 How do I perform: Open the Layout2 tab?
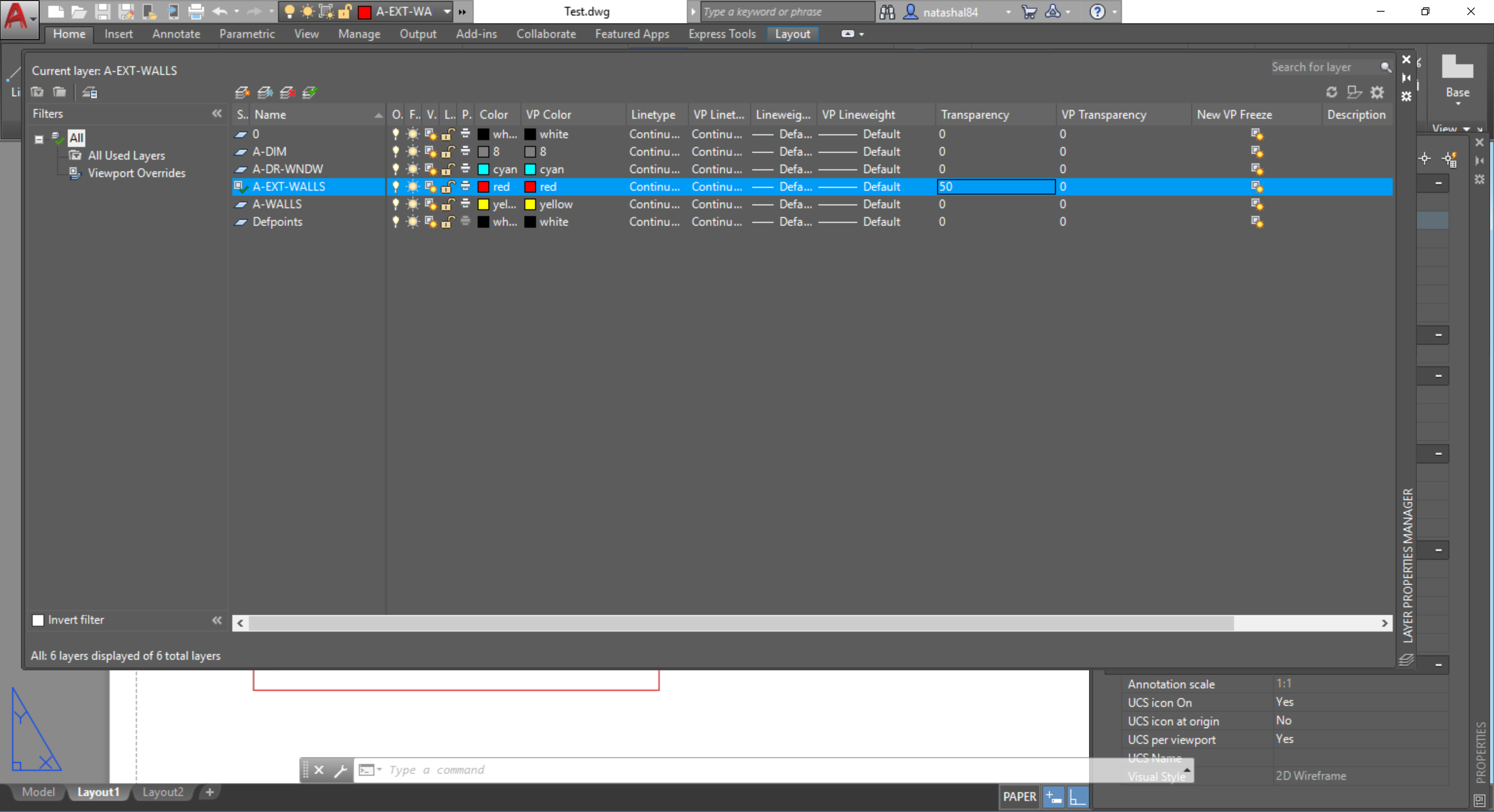tap(162, 792)
